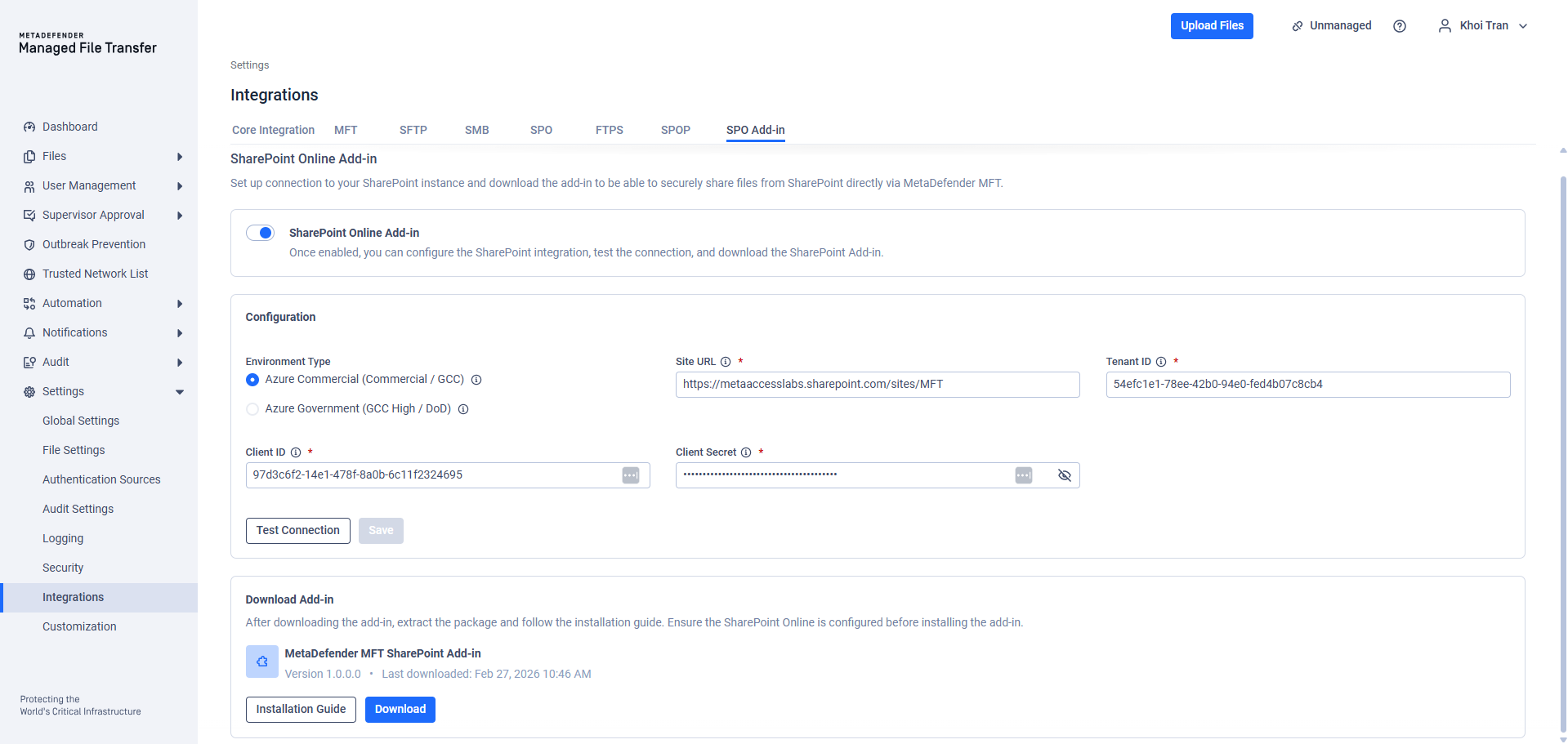The width and height of the screenshot is (1568, 744).
Task: Switch to the Core Integration tab
Action: tap(273, 131)
